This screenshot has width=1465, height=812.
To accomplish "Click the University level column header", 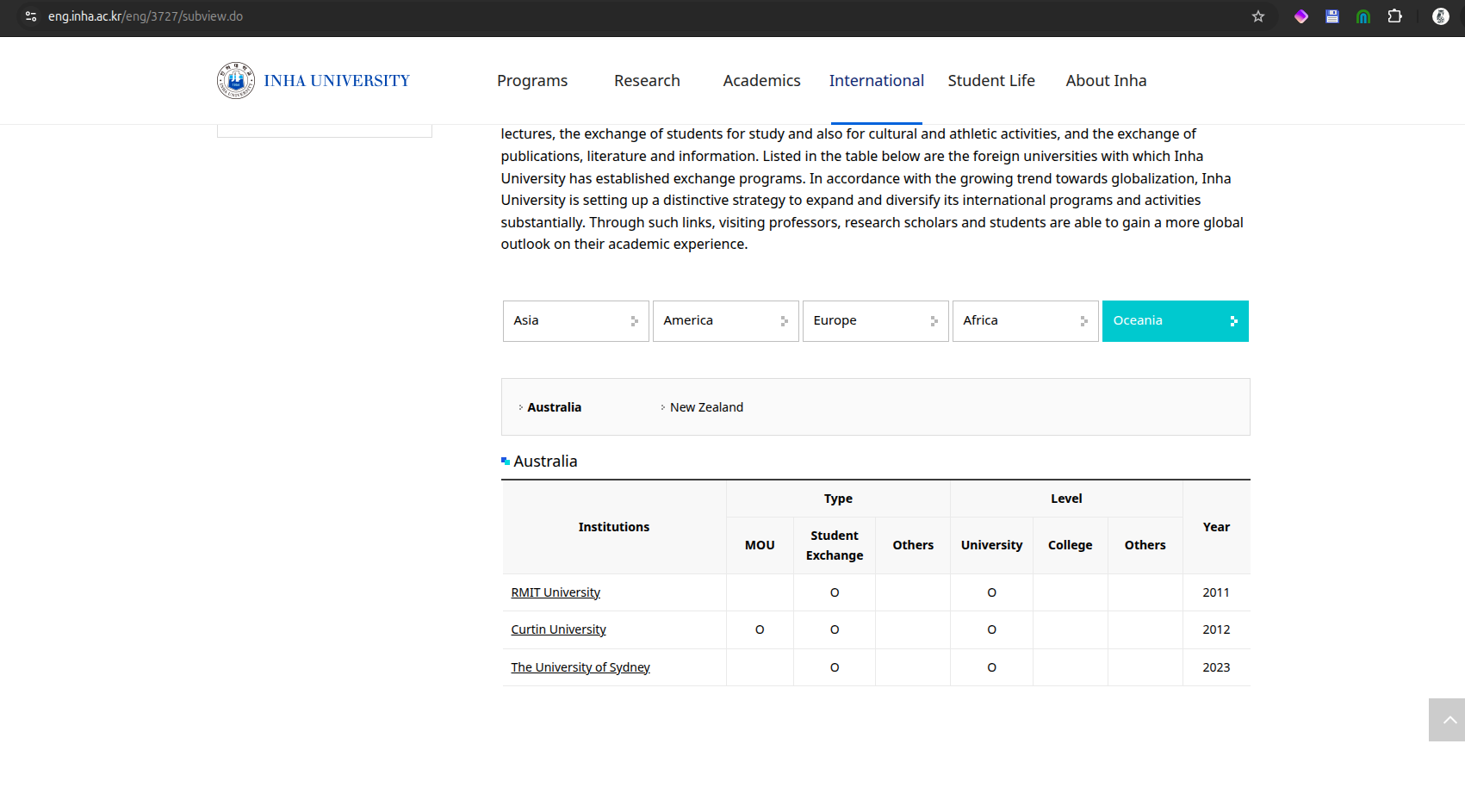I will (991, 545).
